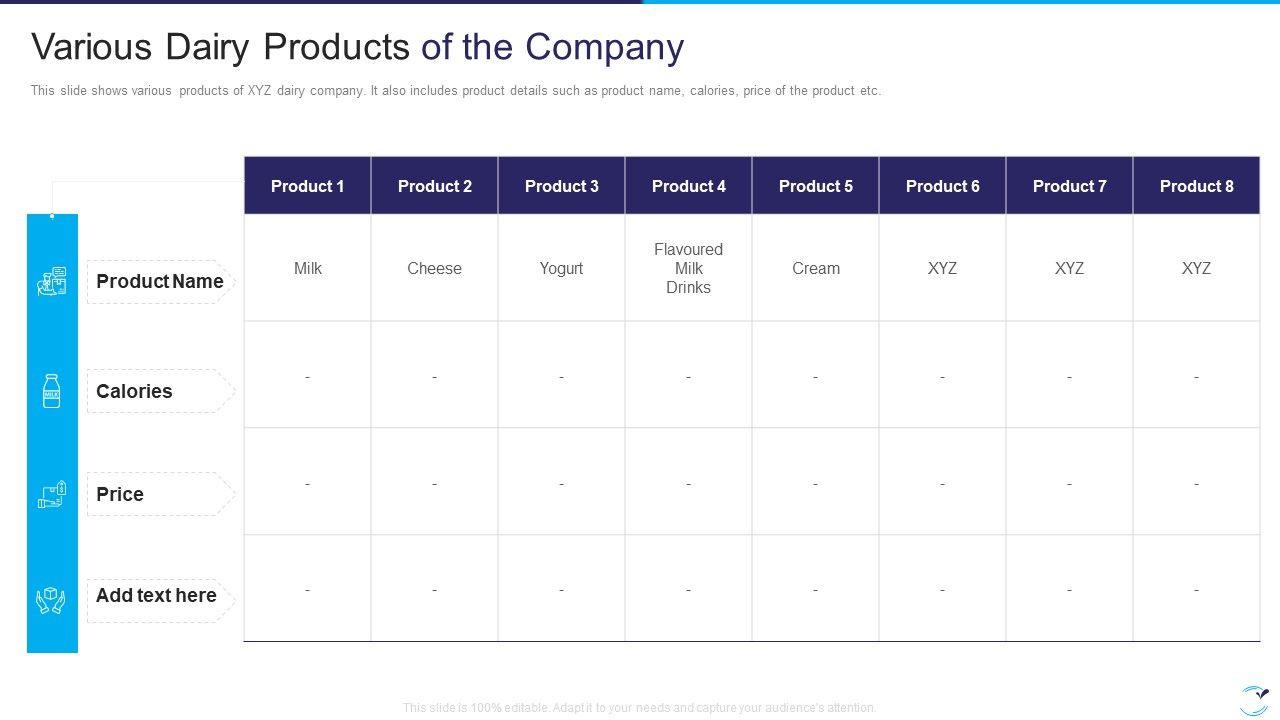The height and width of the screenshot is (720, 1280).
Task: Click the Product Name row label
Action: click(x=160, y=282)
